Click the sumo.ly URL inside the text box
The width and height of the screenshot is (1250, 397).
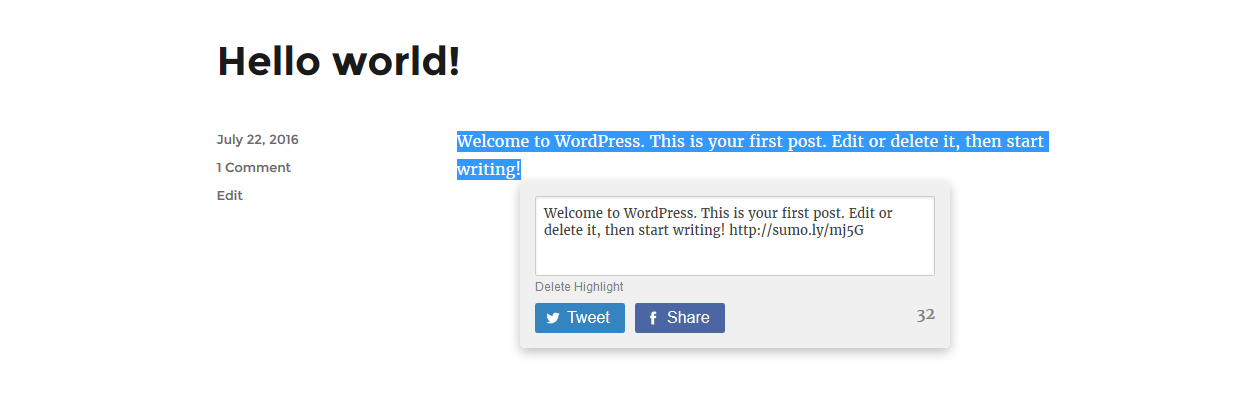point(796,230)
